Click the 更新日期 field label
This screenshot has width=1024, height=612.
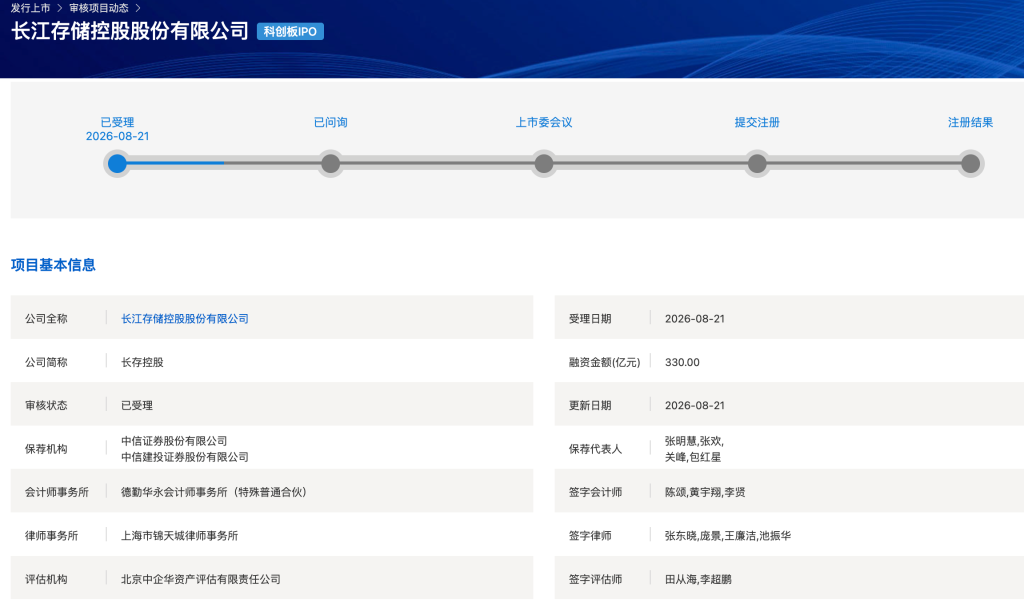click(590, 406)
